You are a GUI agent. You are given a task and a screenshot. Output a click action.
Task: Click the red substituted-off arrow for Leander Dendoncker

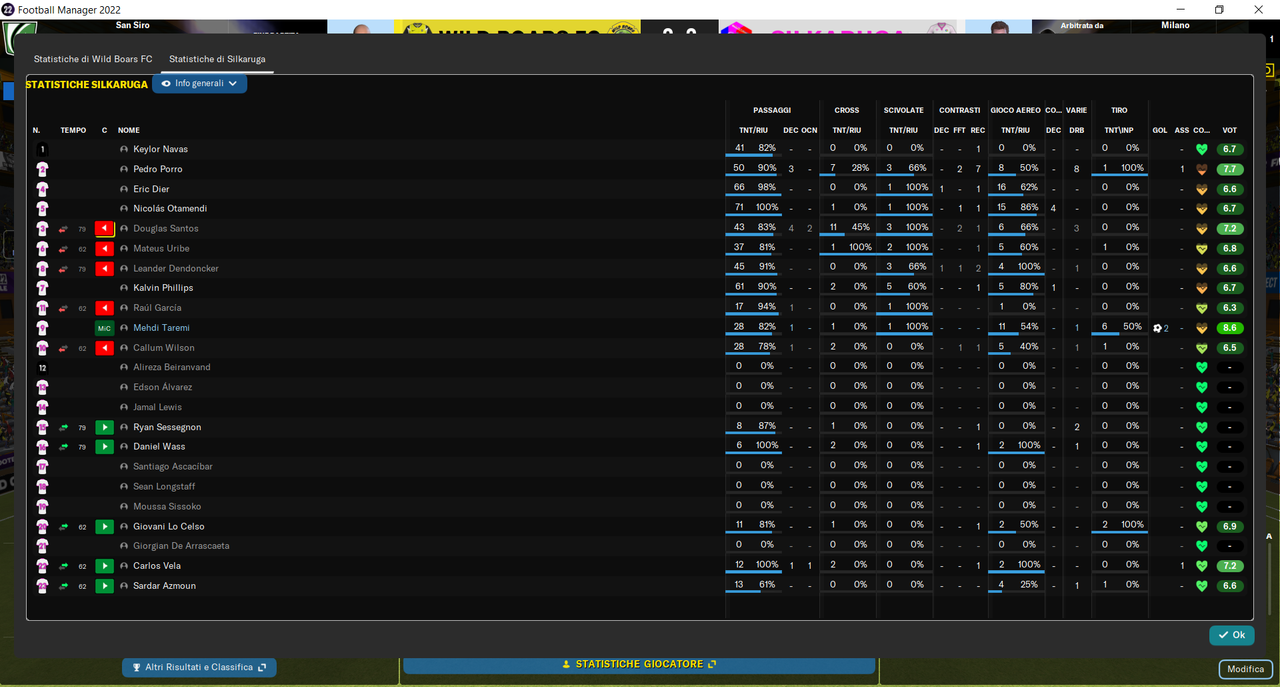coord(104,269)
